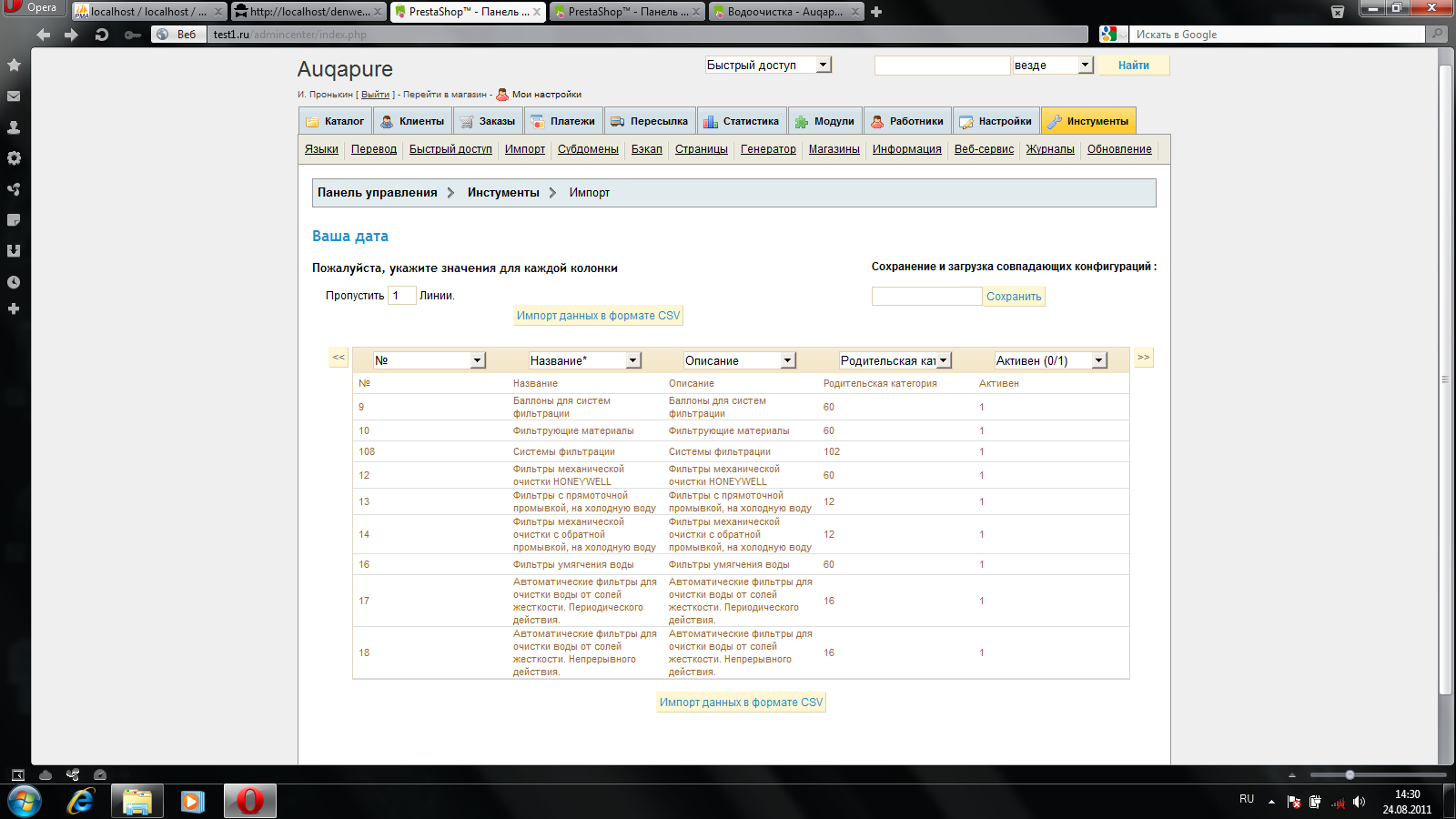Open a new tab with the plus button

tap(876, 12)
